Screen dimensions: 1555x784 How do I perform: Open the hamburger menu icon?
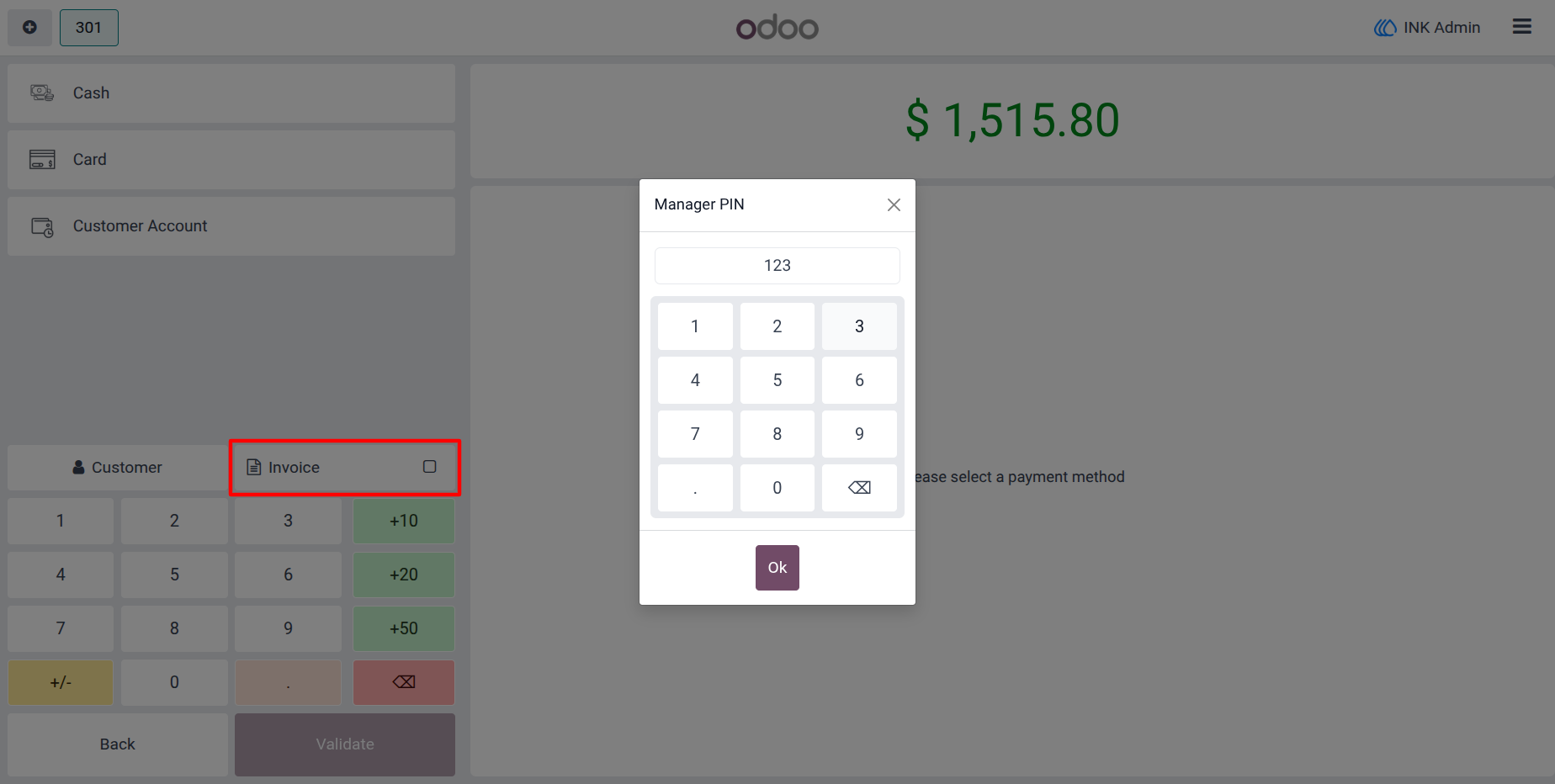pos(1521,27)
